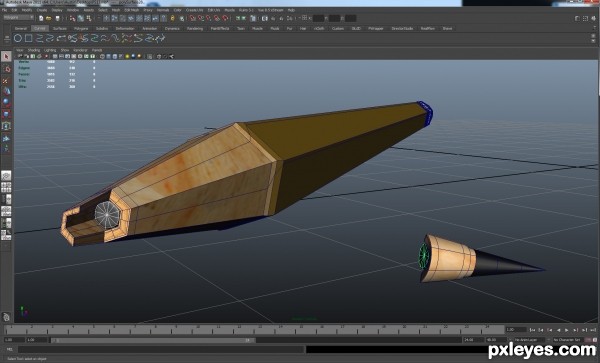Screen dimensions: 600x363
Task: Click the Faces row in heads-up display
Action: tap(56, 74)
